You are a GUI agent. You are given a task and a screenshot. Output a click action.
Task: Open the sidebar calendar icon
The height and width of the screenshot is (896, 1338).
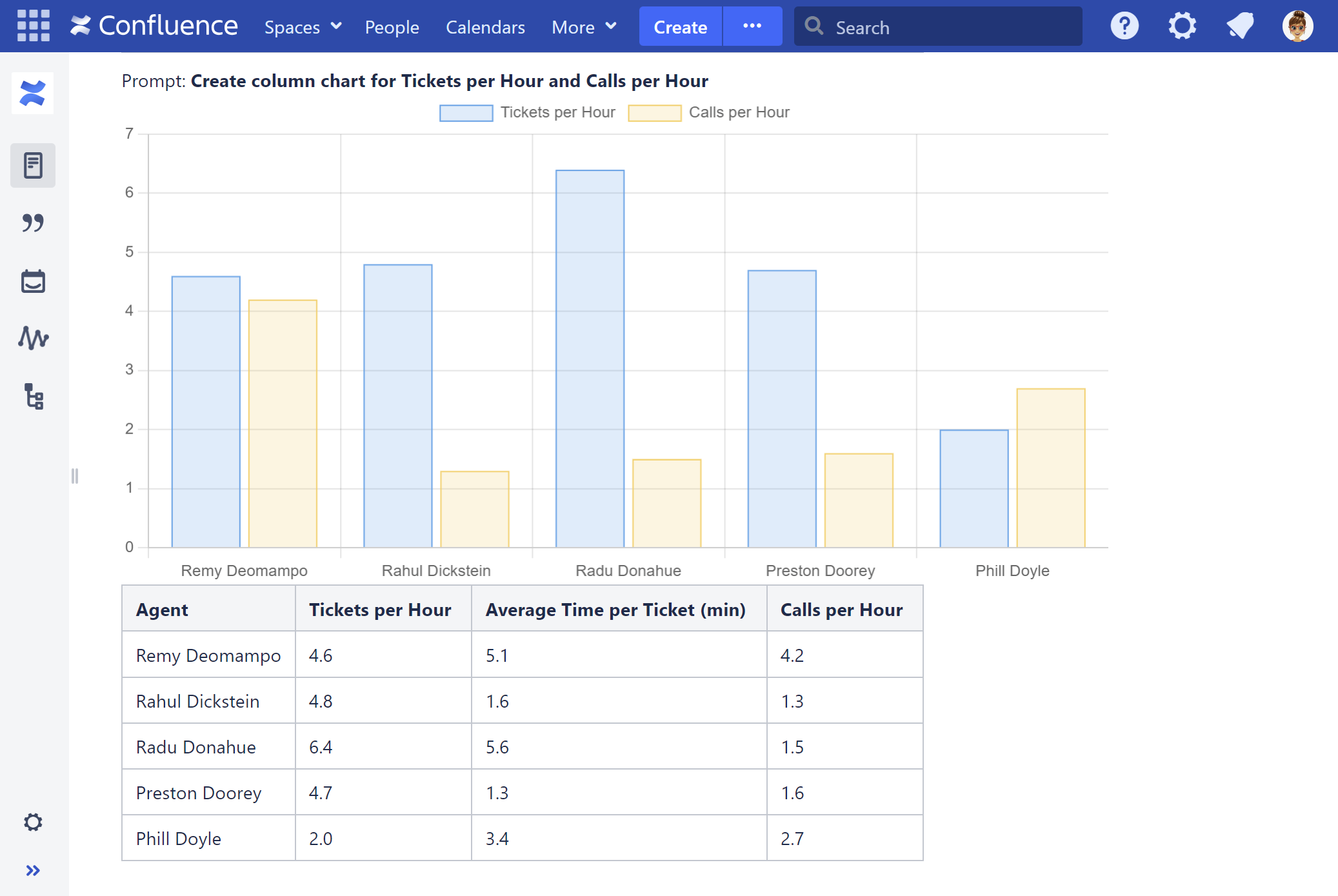[x=33, y=281]
